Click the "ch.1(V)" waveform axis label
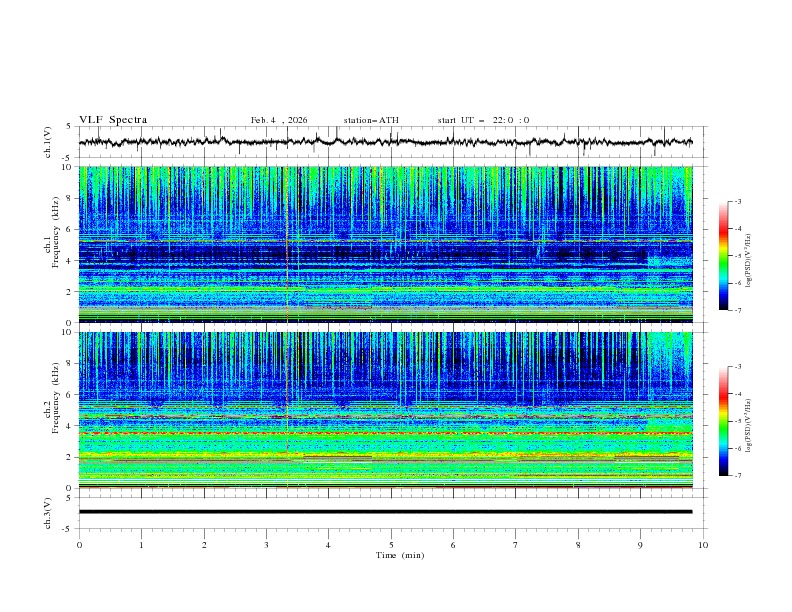792x612 pixels. [x=48, y=142]
